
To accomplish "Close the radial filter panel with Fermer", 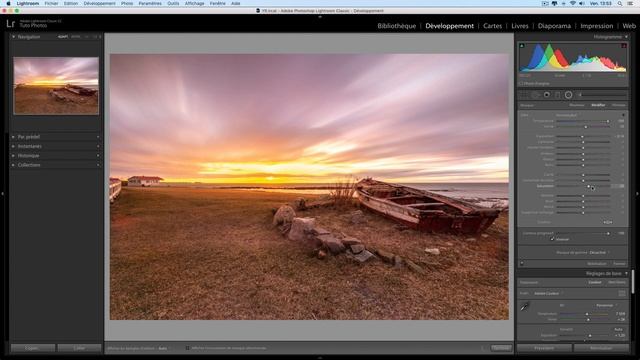I will pos(619,264).
